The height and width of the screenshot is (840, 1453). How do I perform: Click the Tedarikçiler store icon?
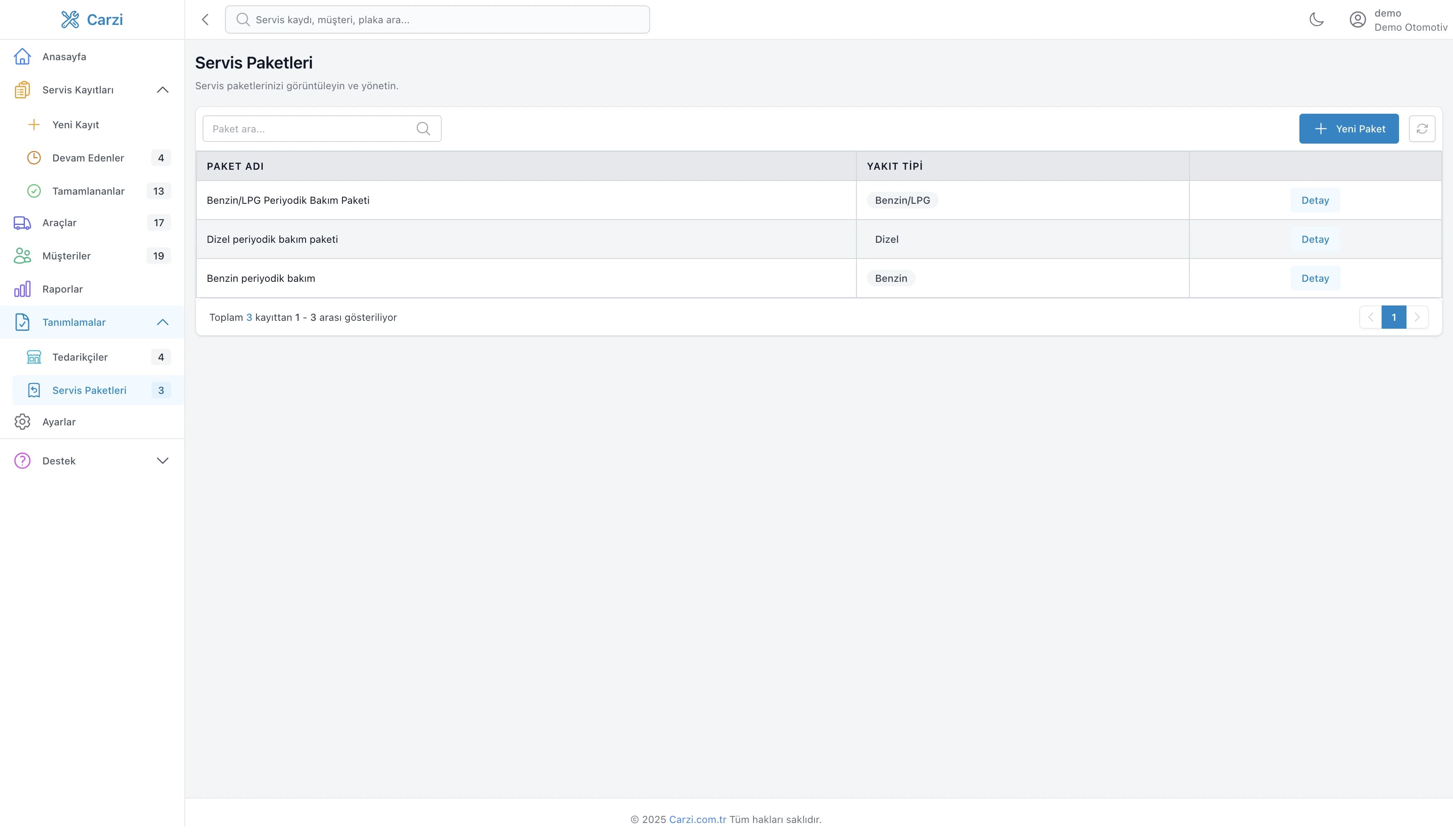(x=34, y=357)
